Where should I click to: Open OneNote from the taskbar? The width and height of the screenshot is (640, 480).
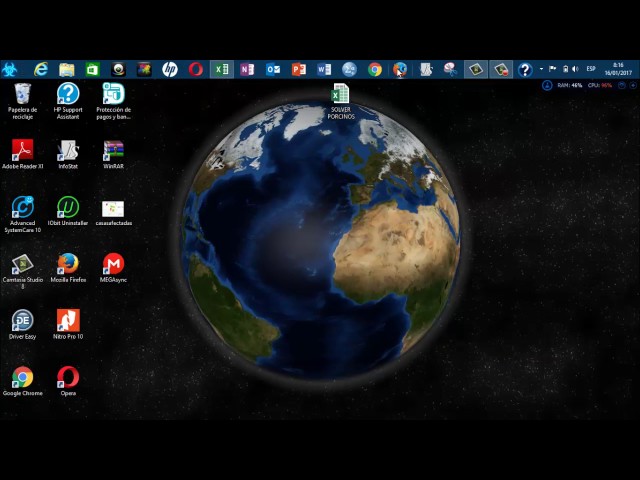pos(247,69)
